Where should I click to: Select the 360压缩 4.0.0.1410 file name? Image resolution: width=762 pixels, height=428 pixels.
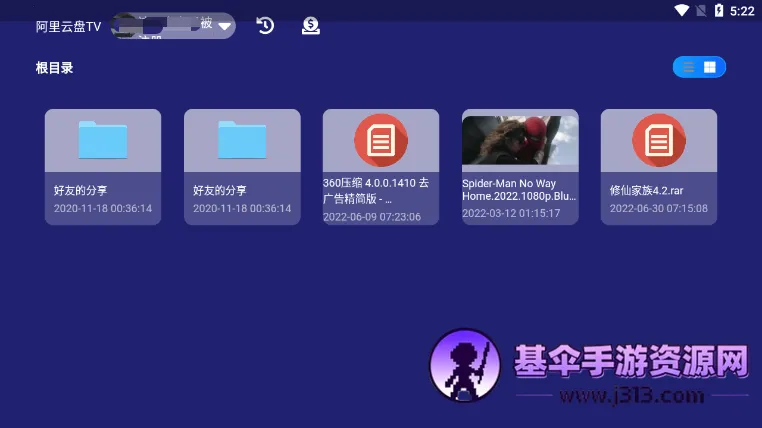tap(376, 190)
